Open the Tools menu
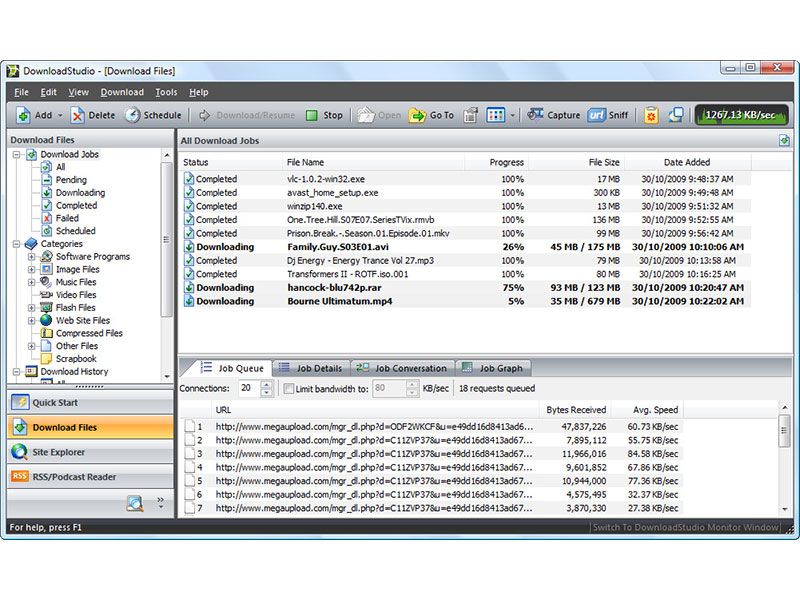The width and height of the screenshot is (800, 600). point(166,92)
